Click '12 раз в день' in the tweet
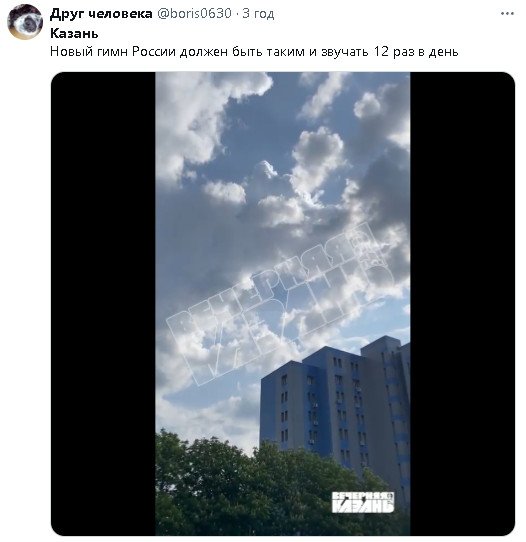Screen dimensions: 526x542 (416, 52)
